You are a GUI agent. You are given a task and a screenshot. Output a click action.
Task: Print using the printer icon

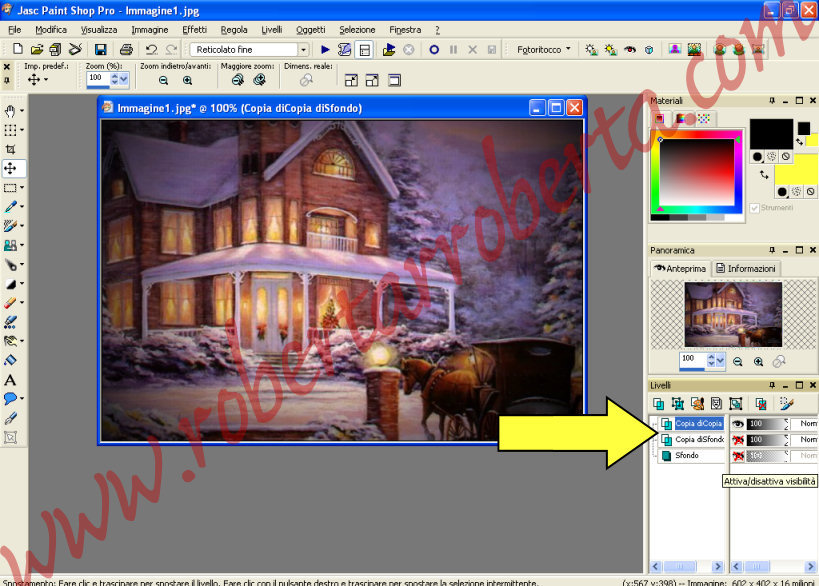click(x=126, y=49)
